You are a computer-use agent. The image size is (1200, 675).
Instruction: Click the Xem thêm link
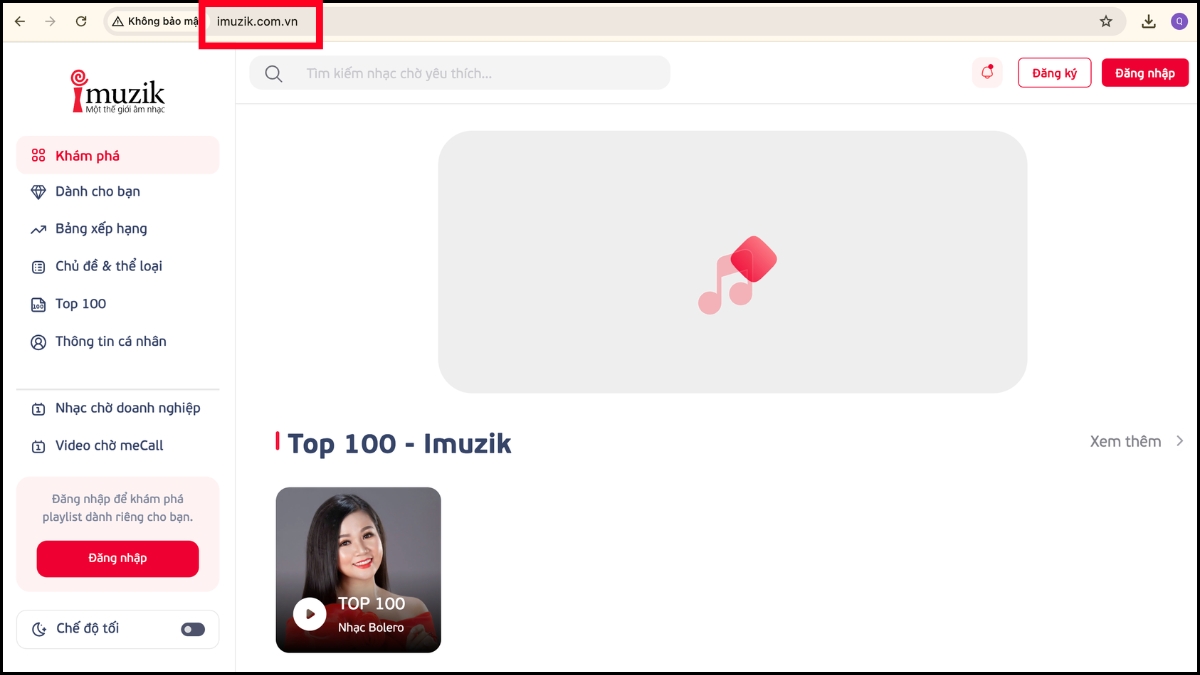pyautogui.click(x=1125, y=441)
